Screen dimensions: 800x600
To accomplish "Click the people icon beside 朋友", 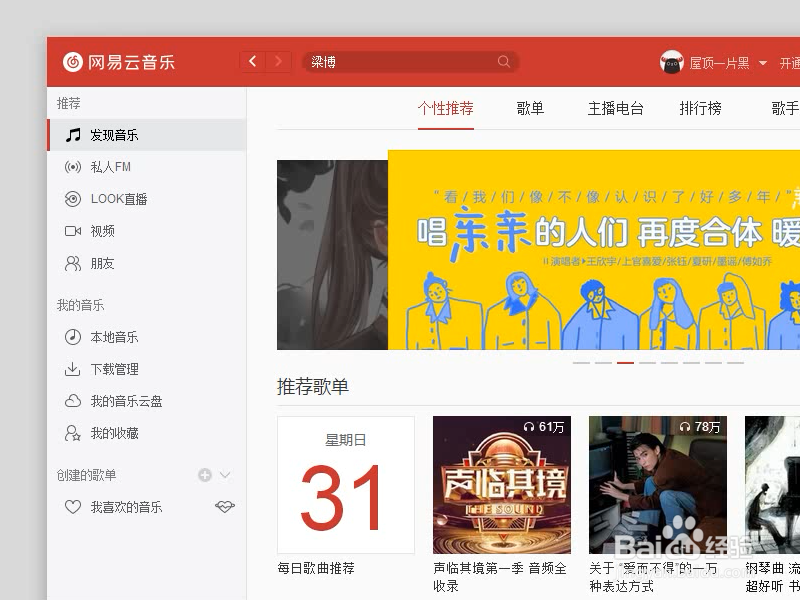I will tap(73, 263).
